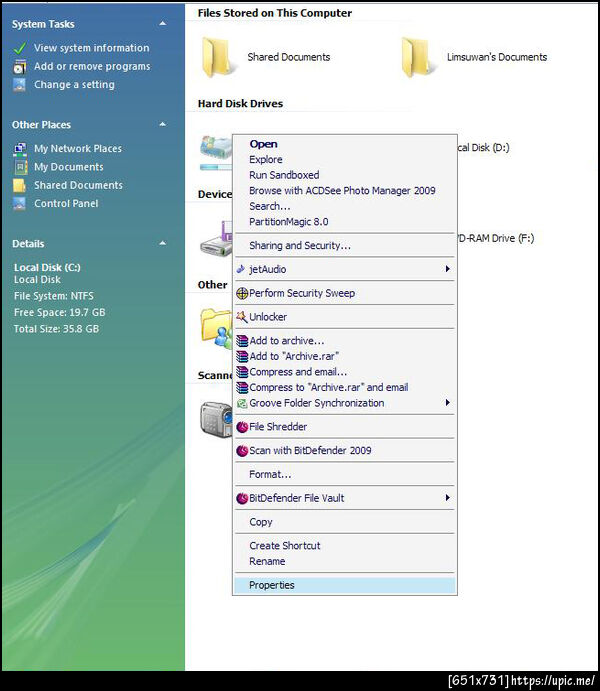Click the WinRAR icon beside Add to archive...
This screenshot has height=691, width=600.
pos(242,341)
